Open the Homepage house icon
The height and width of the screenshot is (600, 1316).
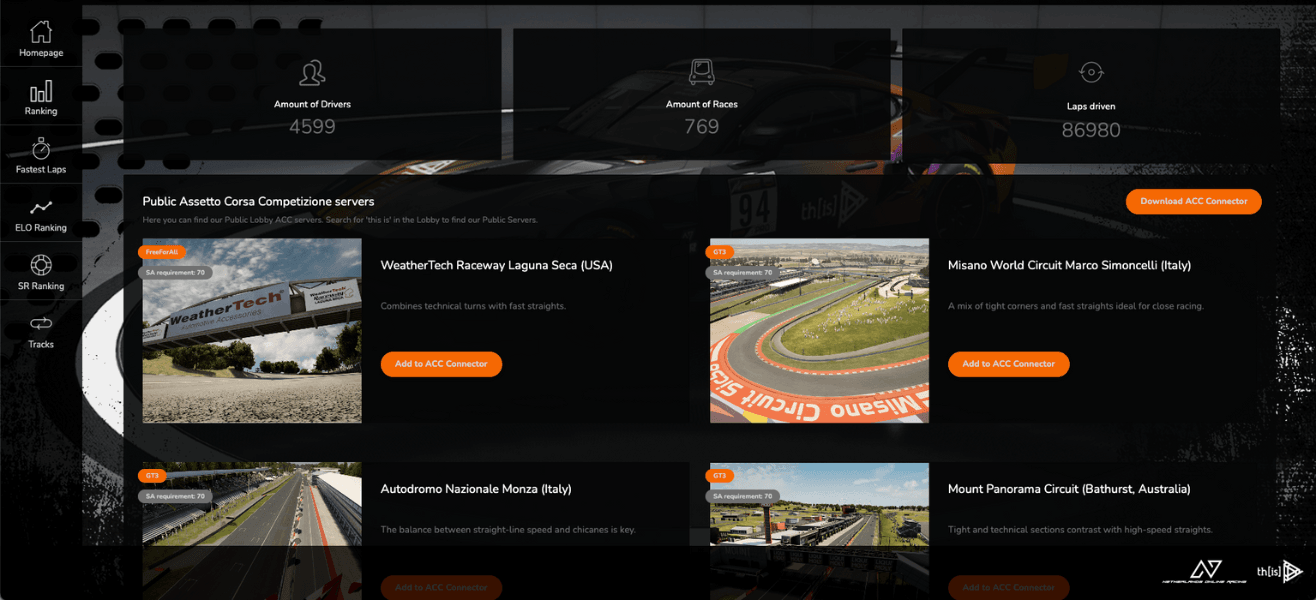[x=41, y=32]
